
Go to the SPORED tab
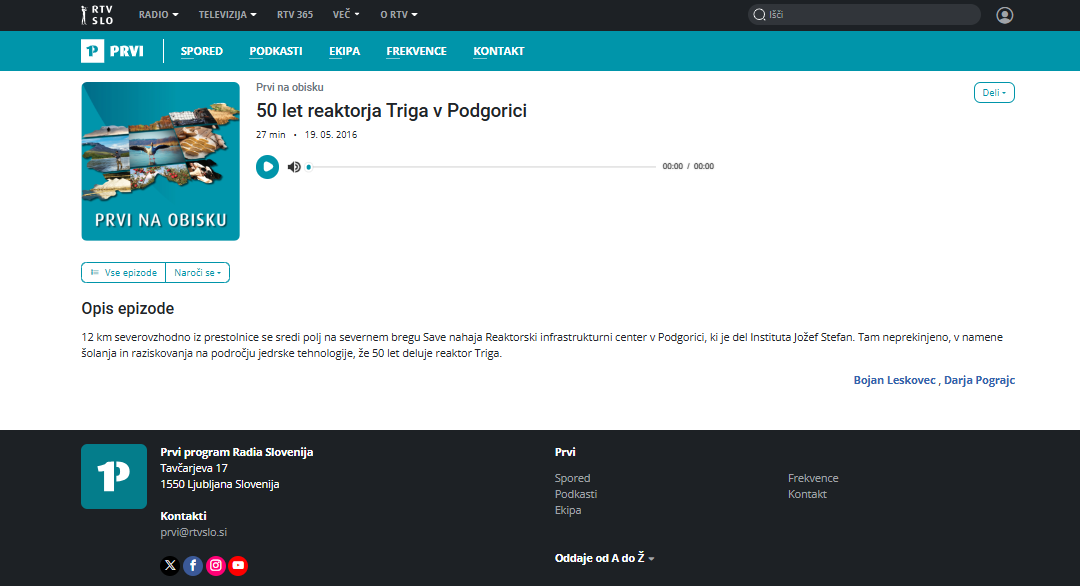pos(202,51)
